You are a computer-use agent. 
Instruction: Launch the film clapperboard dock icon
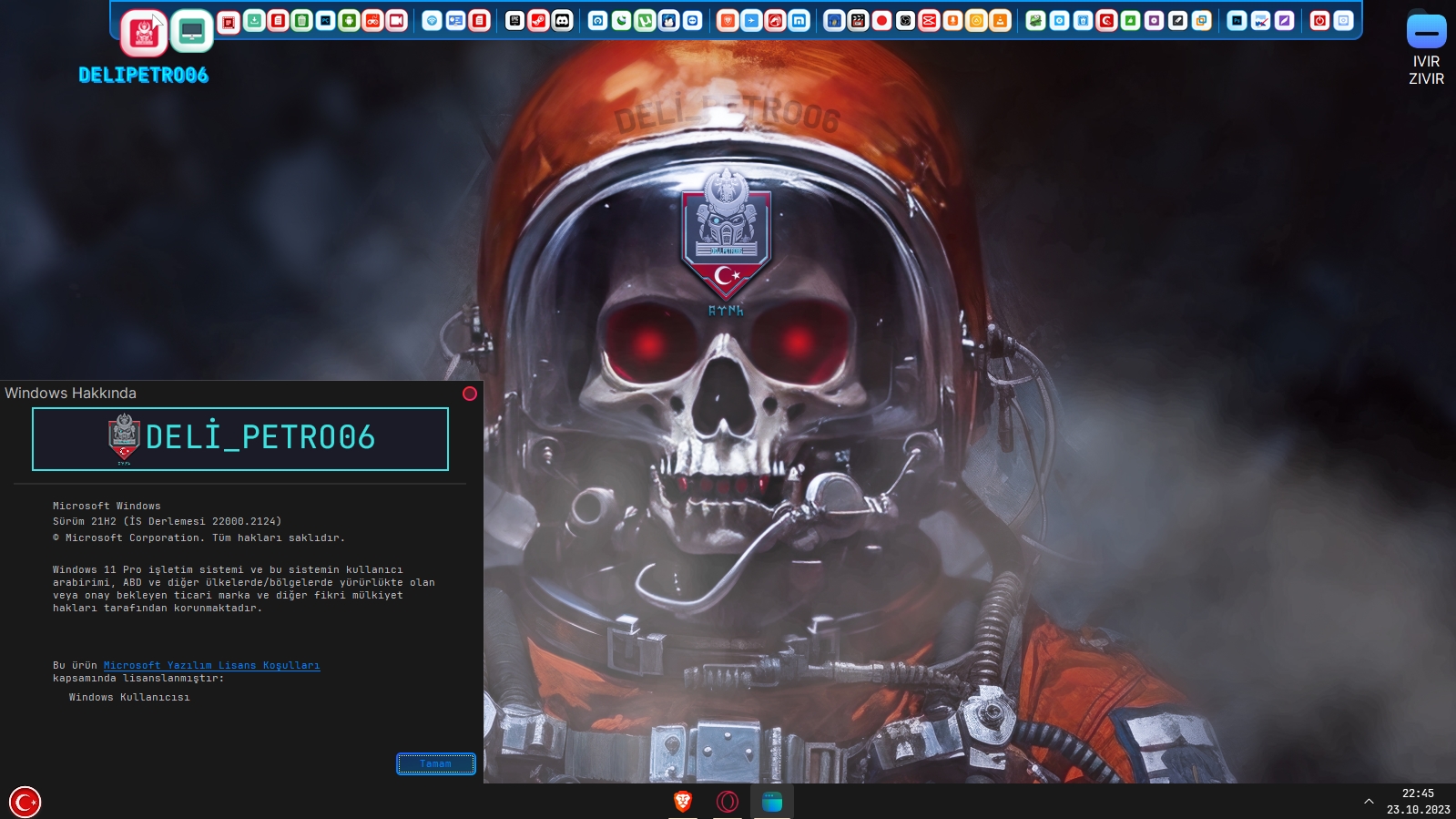(x=858, y=20)
